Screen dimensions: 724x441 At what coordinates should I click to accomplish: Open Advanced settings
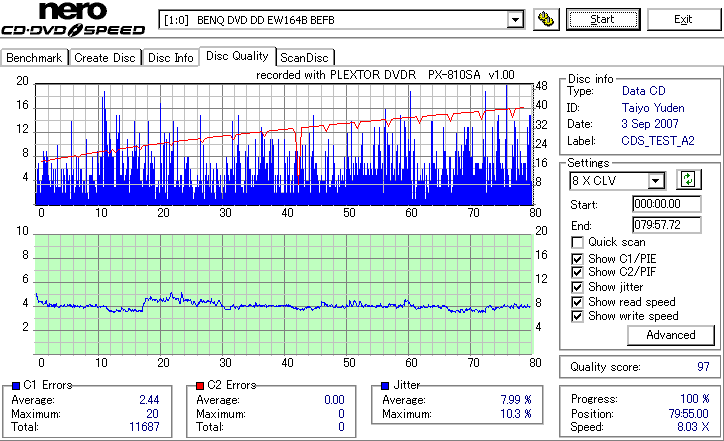pos(670,335)
